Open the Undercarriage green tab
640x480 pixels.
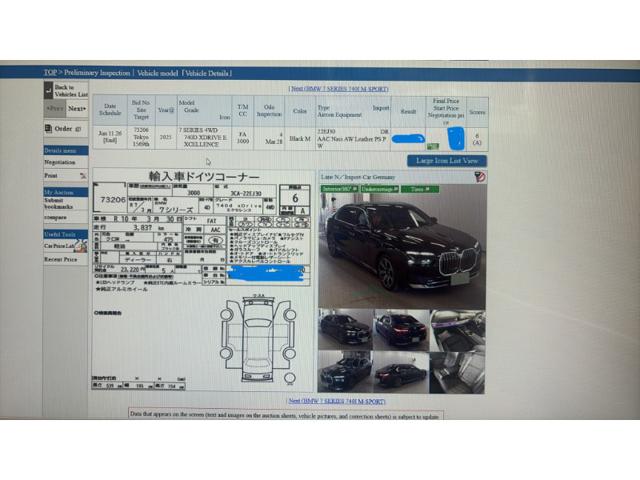[380, 189]
